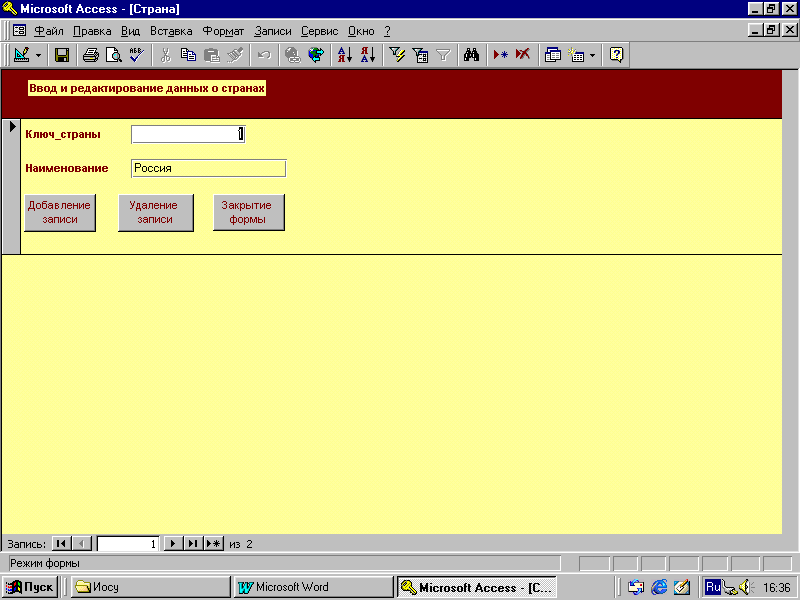Click the Ru keyboard language indicator
Screen dimensions: 800x600
712,587
